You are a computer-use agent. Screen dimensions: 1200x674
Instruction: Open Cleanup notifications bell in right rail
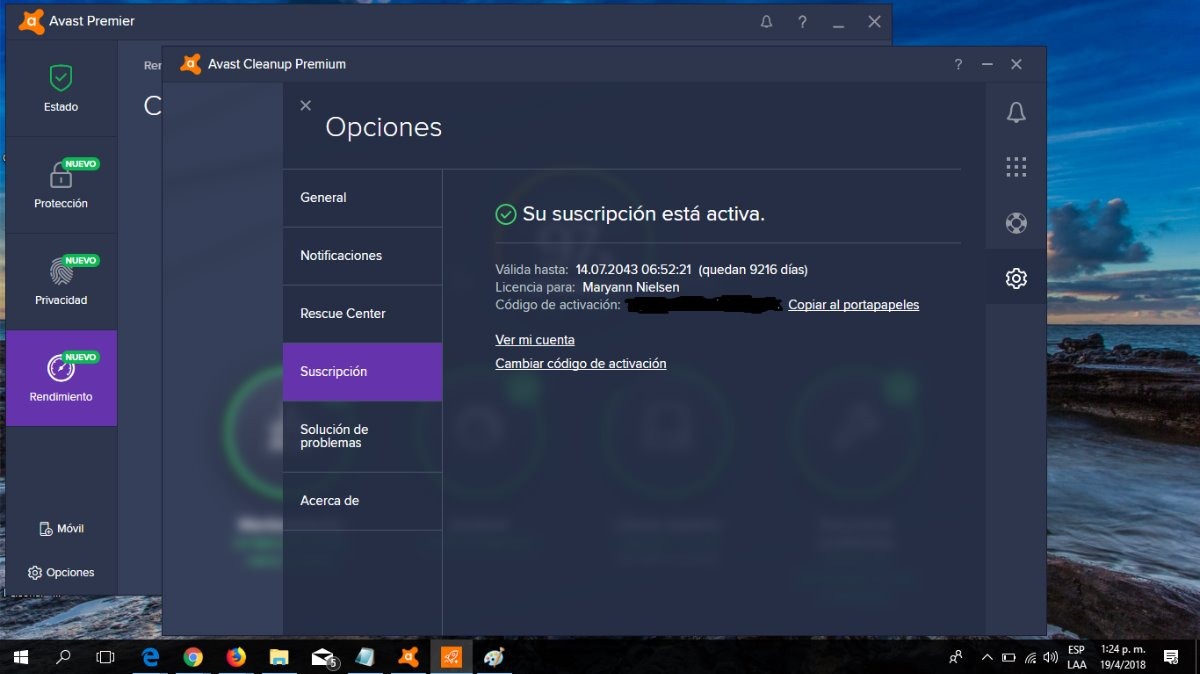tap(1016, 112)
